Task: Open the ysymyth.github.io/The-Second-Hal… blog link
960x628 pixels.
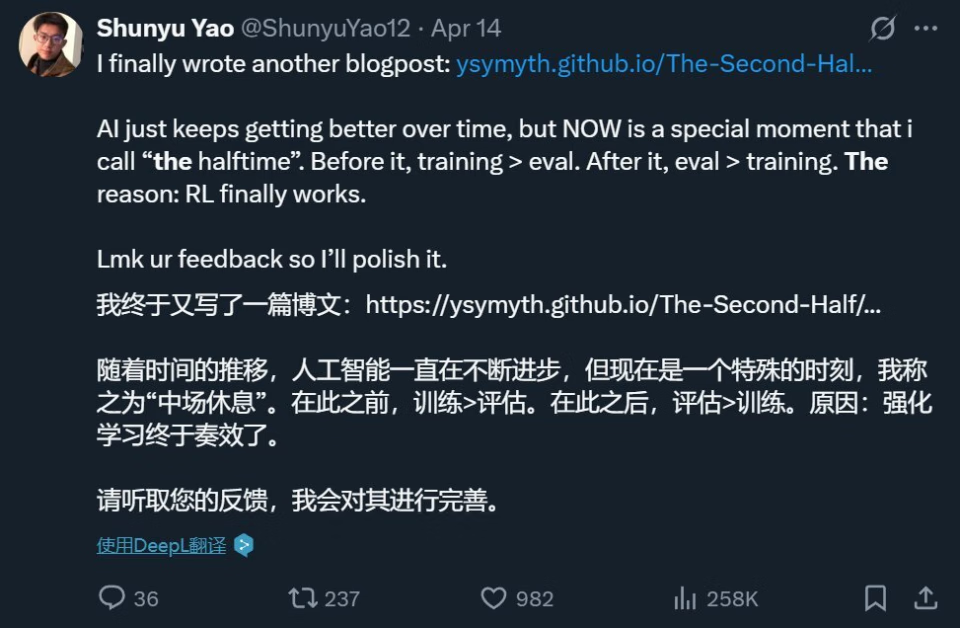Action: [664, 64]
